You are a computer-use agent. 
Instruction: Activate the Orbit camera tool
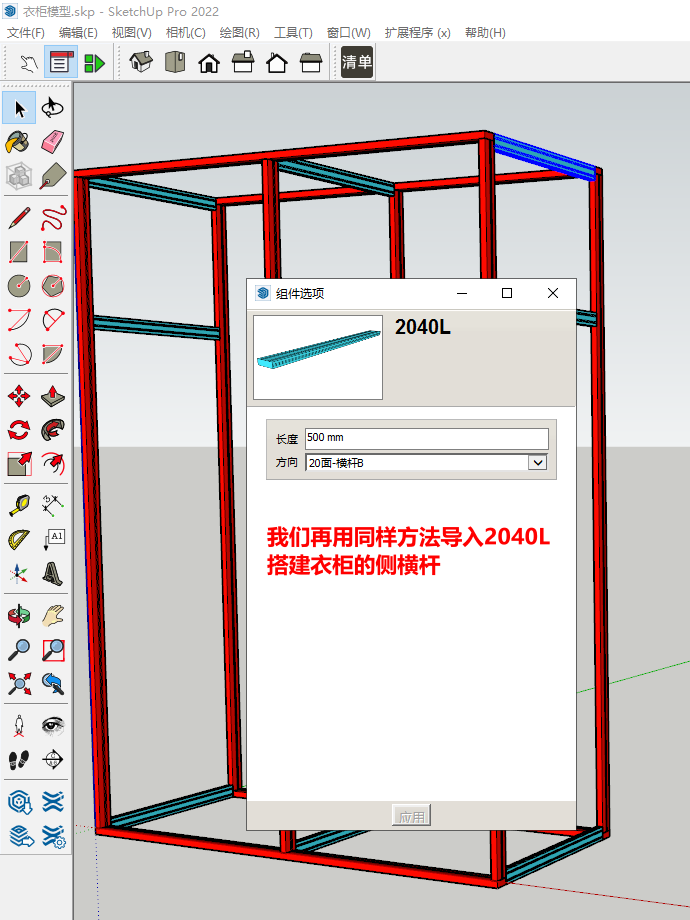click(18, 614)
